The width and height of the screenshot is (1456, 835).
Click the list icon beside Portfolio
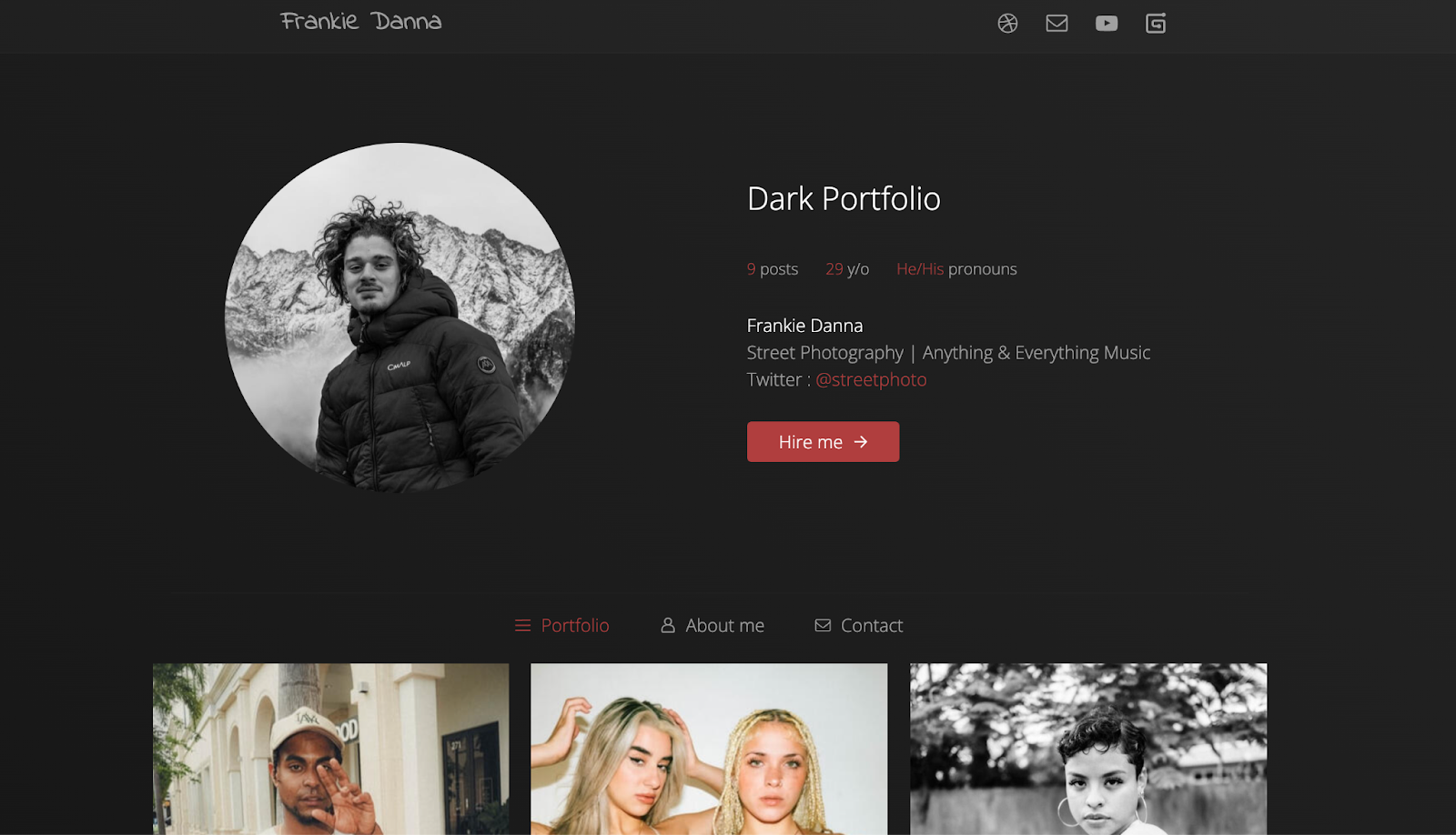521,625
